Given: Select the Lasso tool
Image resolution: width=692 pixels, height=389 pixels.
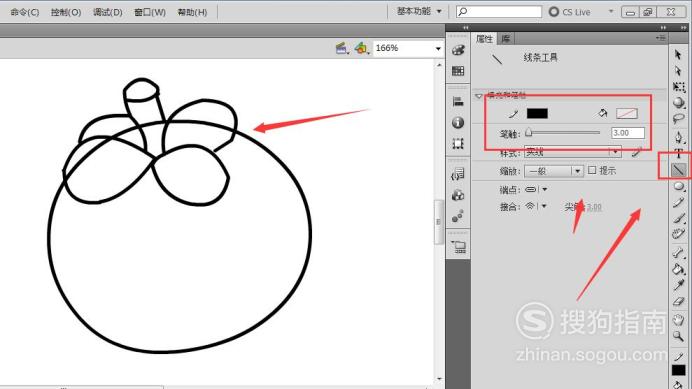Looking at the screenshot, I should [x=678, y=119].
